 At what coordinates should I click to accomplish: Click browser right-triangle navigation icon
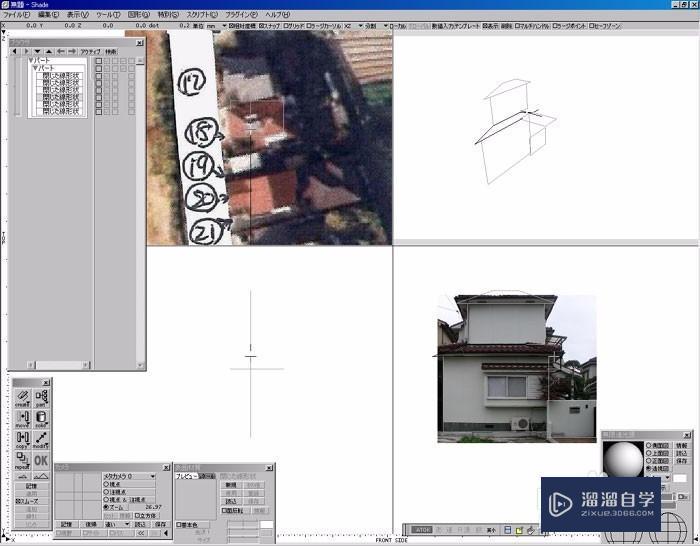coord(26,51)
